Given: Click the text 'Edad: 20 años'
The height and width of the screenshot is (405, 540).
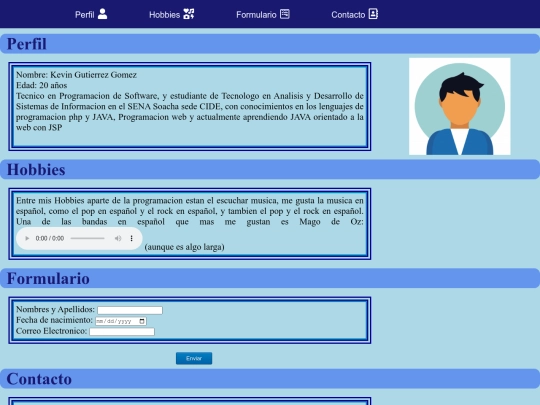Looking at the screenshot, I should click(x=42, y=85).
